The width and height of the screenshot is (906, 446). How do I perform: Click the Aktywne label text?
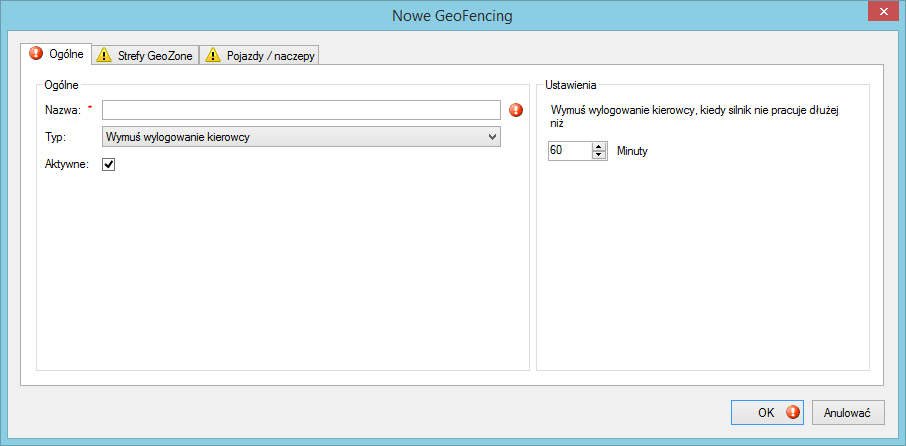click(67, 164)
